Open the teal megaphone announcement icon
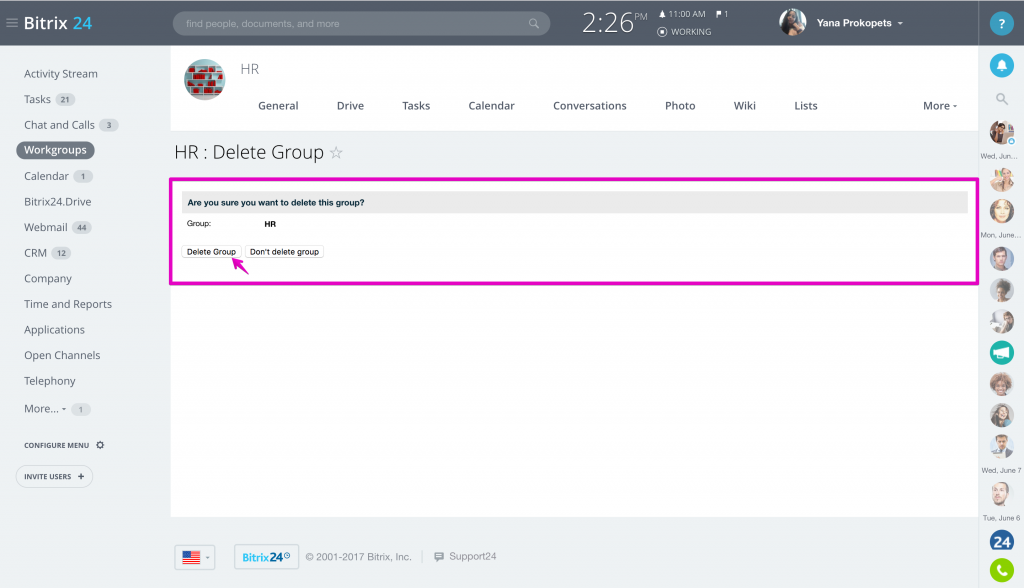The width and height of the screenshot is (1024, 588). click(x=1001, y=353)
